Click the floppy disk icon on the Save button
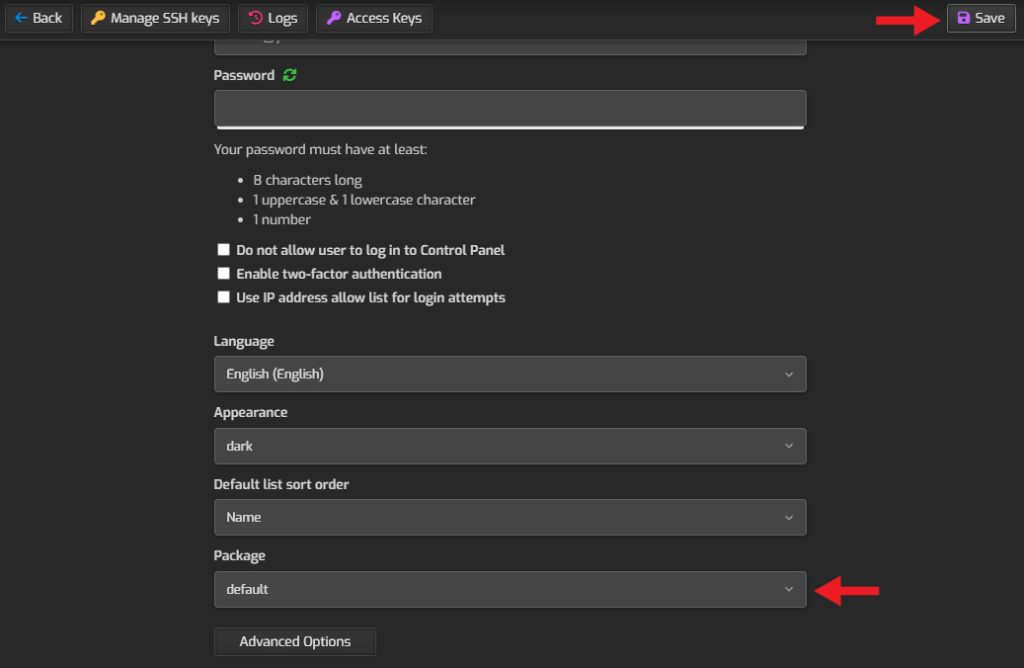 pyautogui.click(x=963, y=17)
